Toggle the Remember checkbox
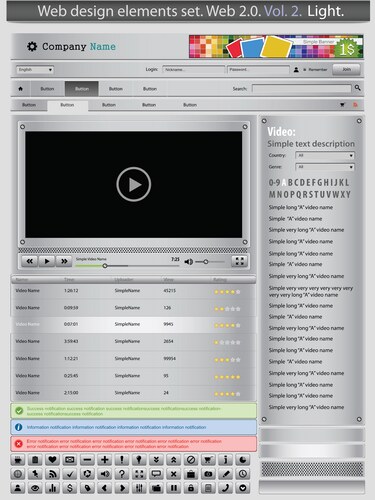The width and height of the screenshot is (375, 500). click(304, 70)
